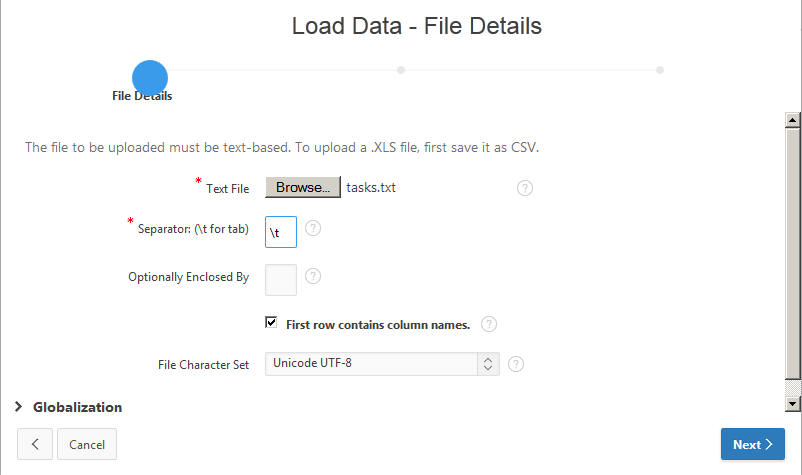Click the scrollbar up arrow
Screen dimensions: 802x475
793,120
